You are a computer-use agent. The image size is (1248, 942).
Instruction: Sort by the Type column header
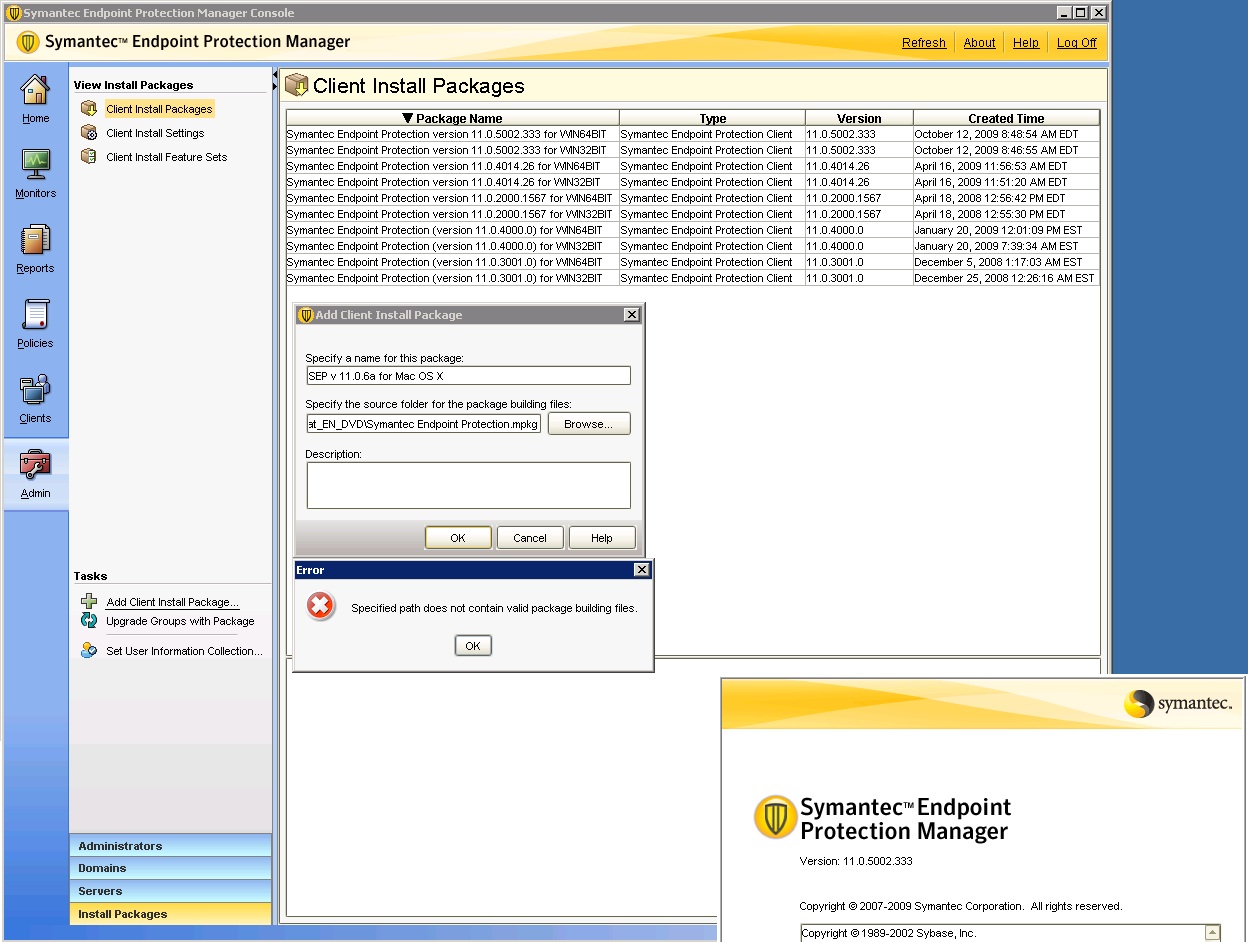click(x=713, y=118)
